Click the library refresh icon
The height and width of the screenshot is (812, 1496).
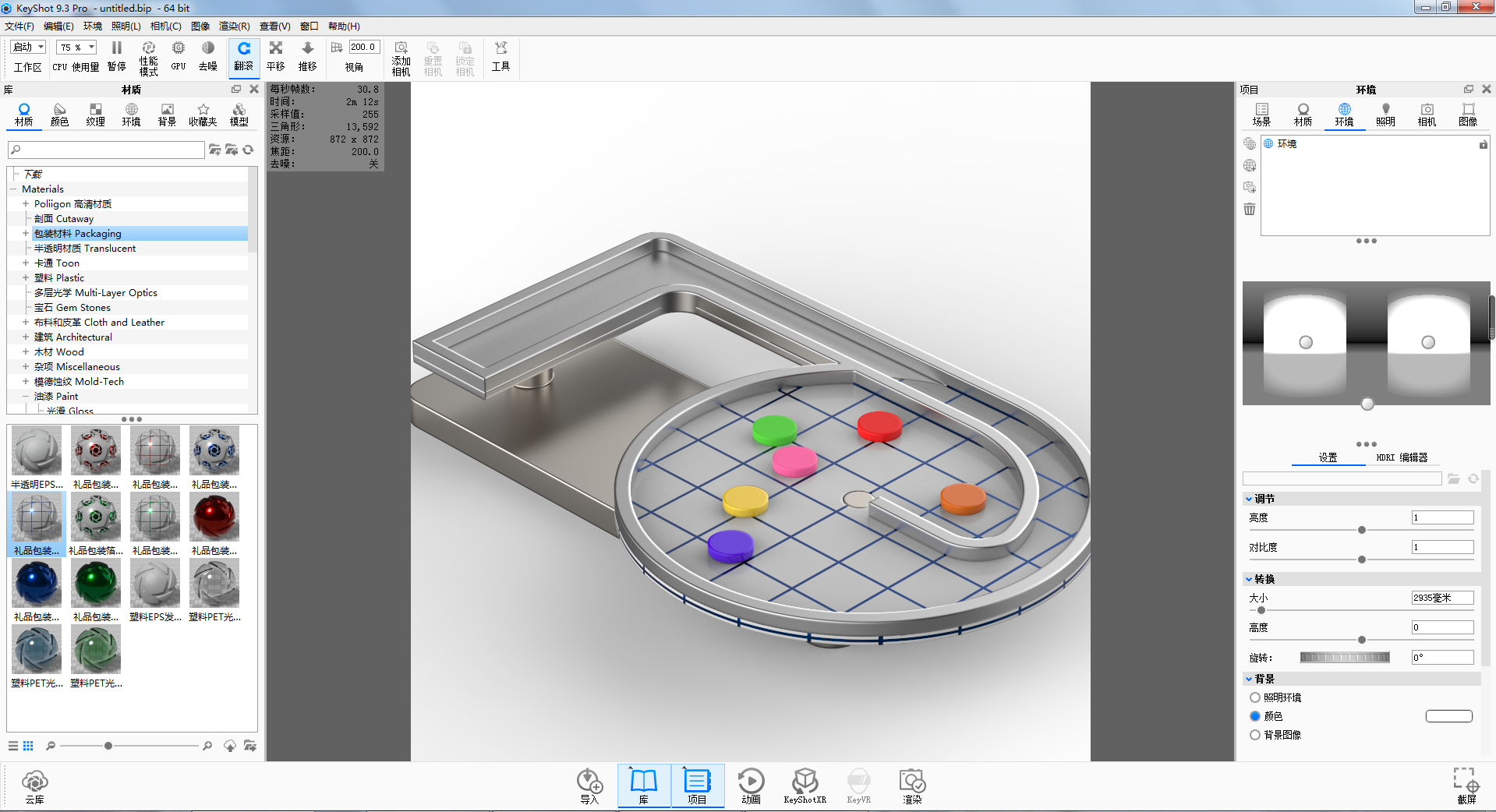(249, 150)
